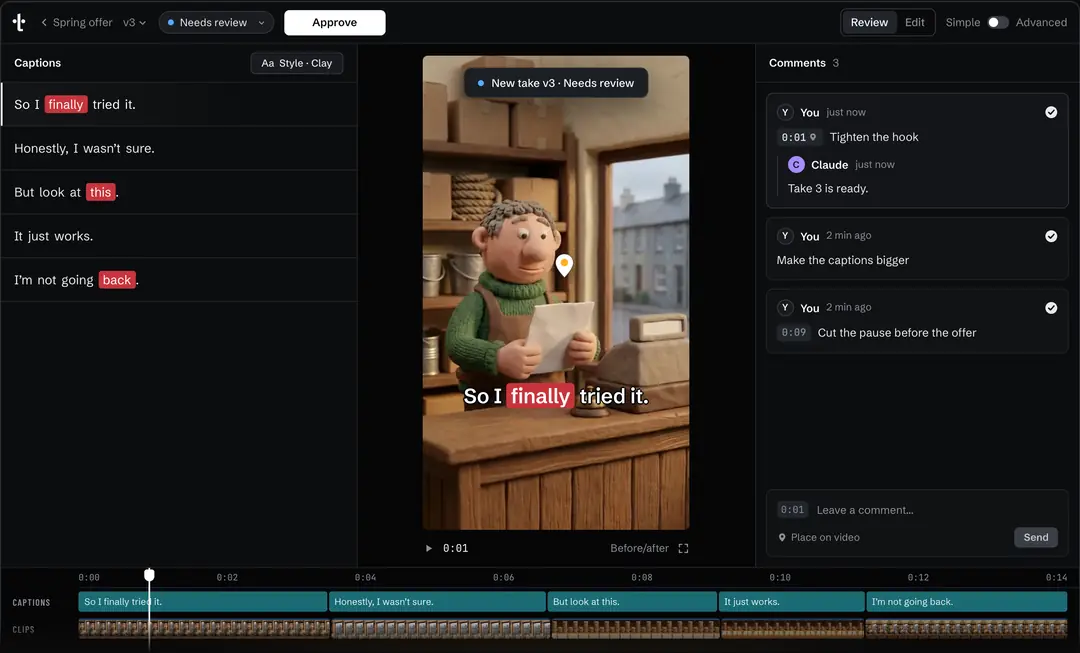Click the New take v3 Needs review badge
The image size is (1080, 653).
(556, 83)
